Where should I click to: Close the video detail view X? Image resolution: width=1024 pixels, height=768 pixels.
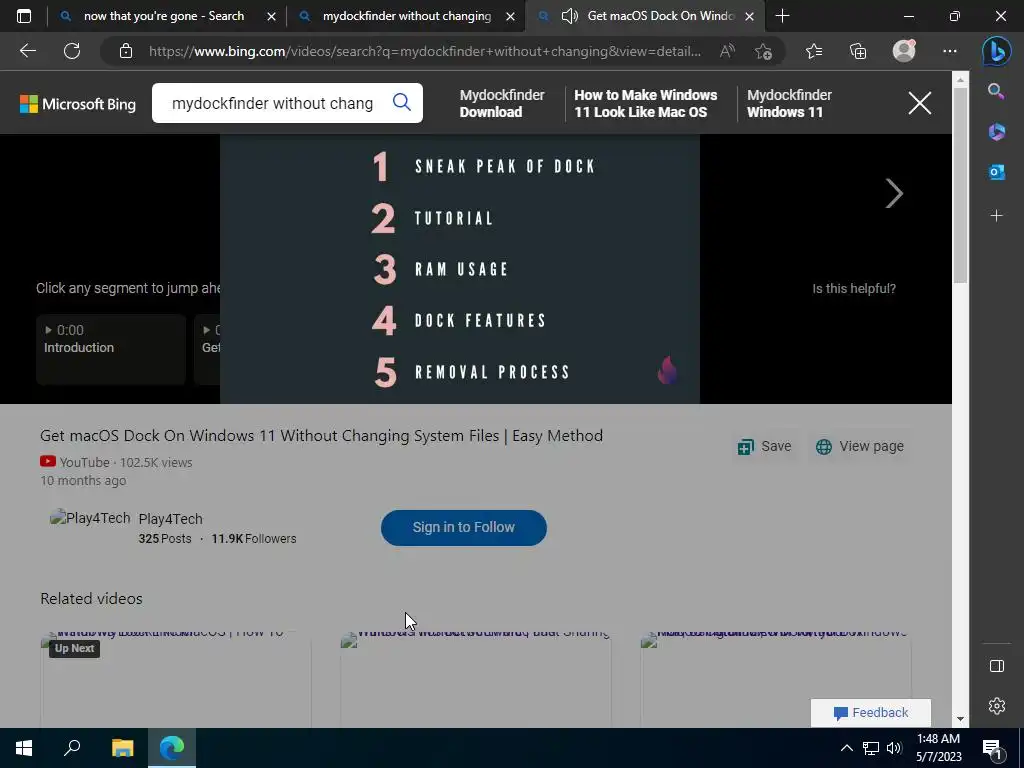tap(920, 103)
